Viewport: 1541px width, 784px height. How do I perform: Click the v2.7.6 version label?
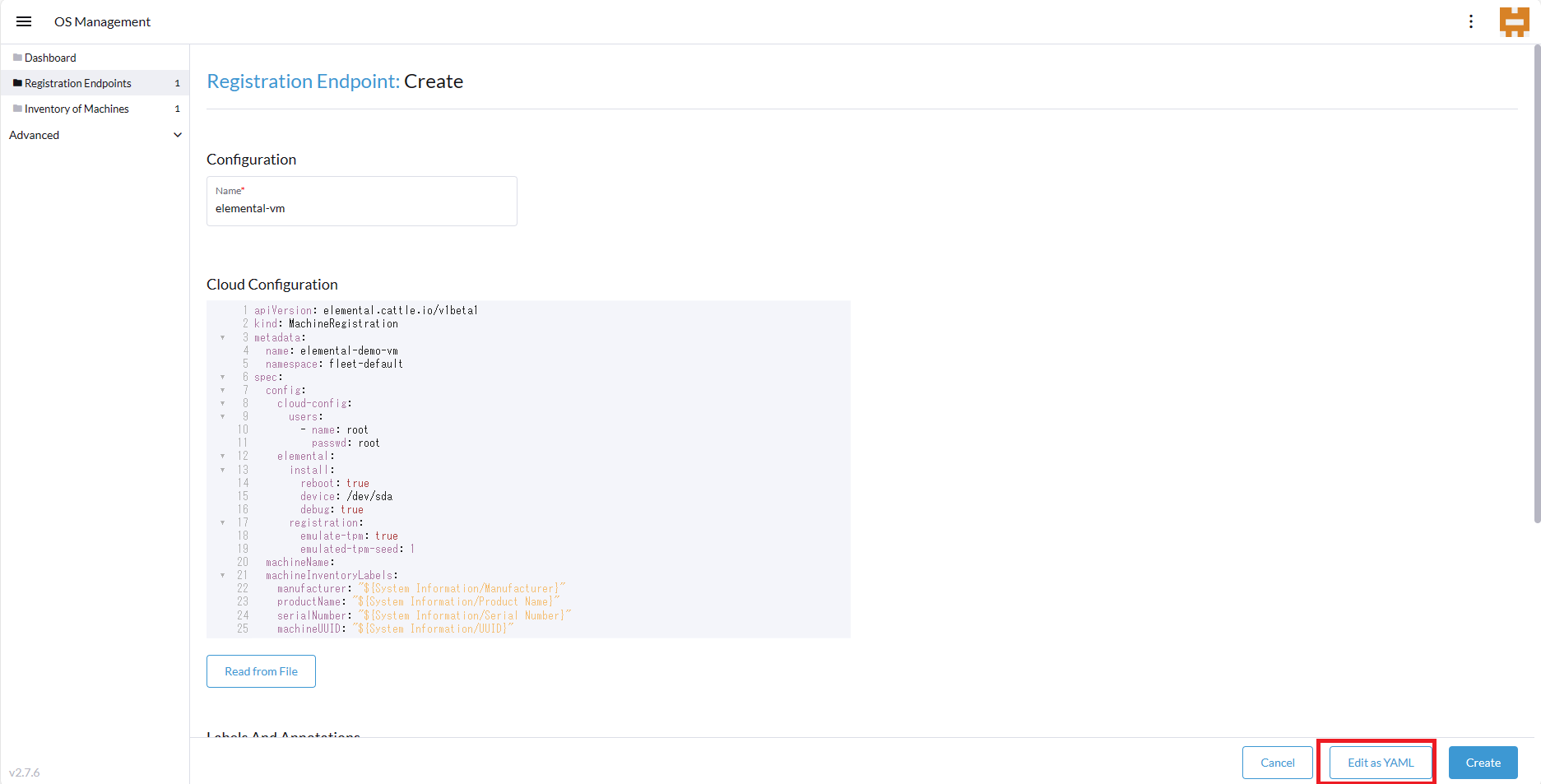tap(25, 772)
